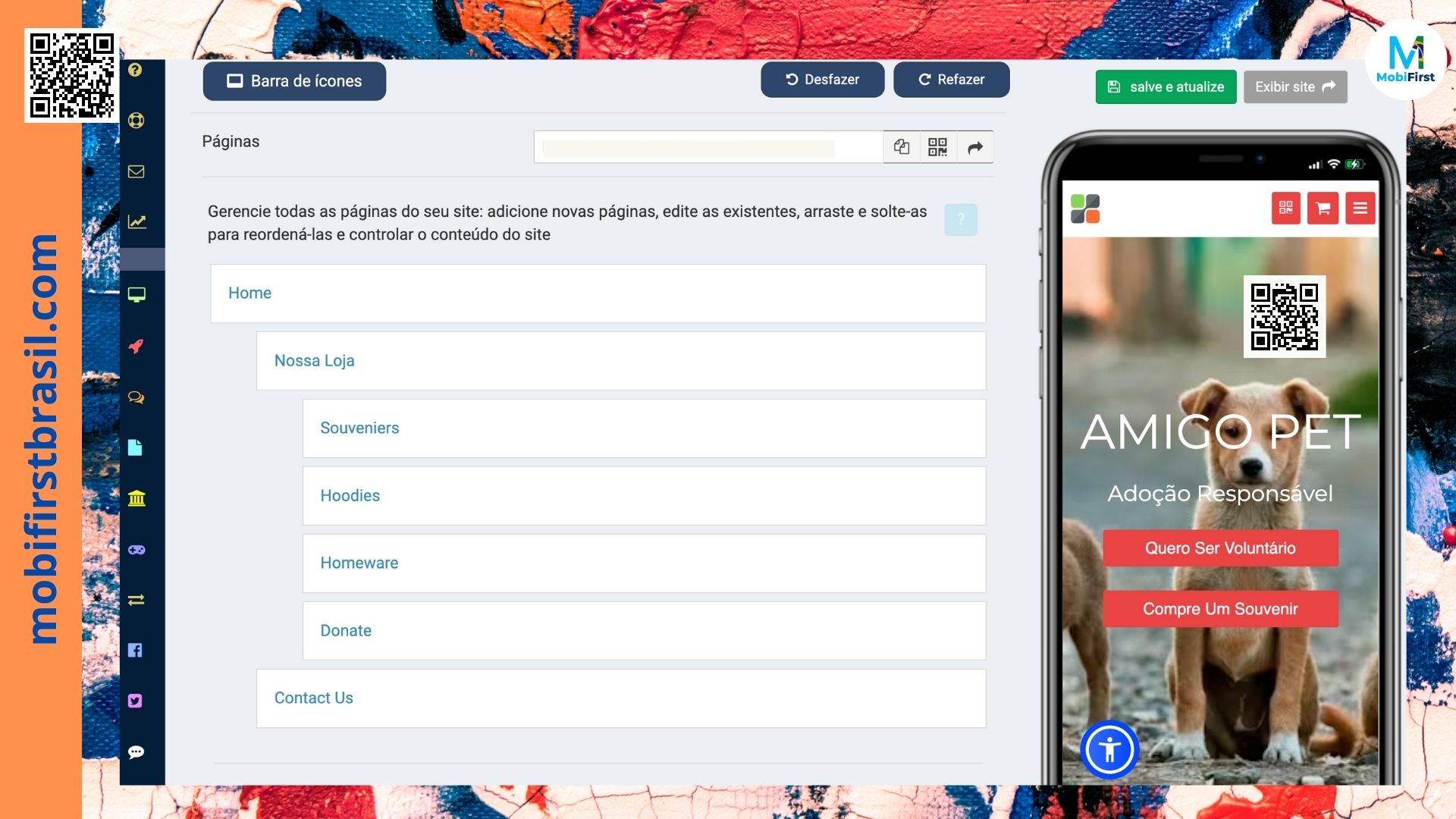Open the analytics chart sidebar icon
This screenshot has height=819, width=1456.
point(136,221)
